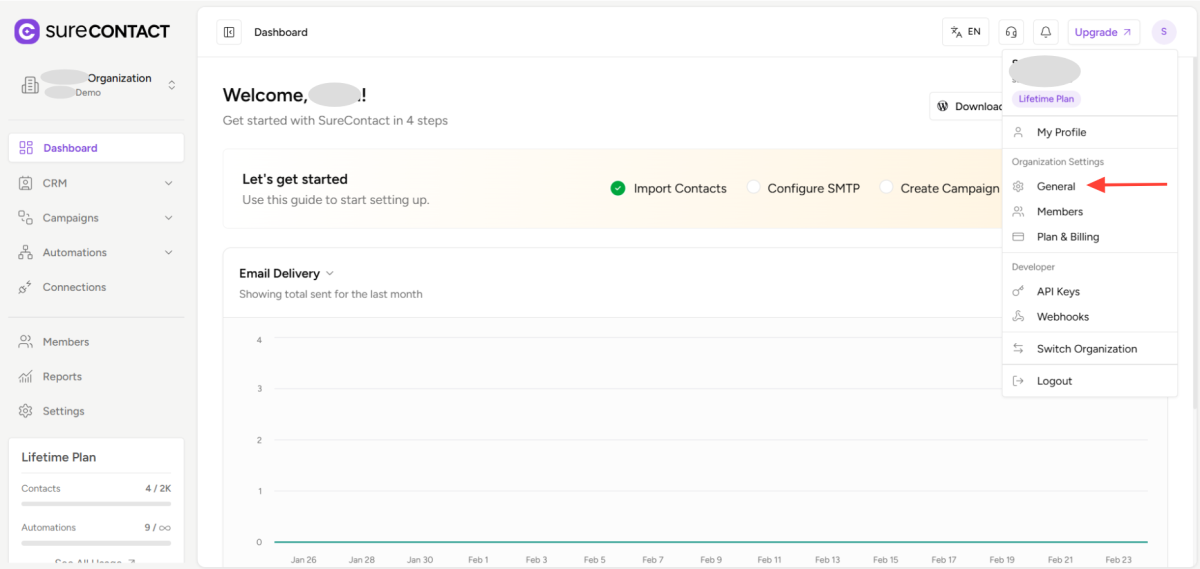Screen dimensions: 1200x569
Task: Click the dropdown Members people icon
Action: point(1018,212)
